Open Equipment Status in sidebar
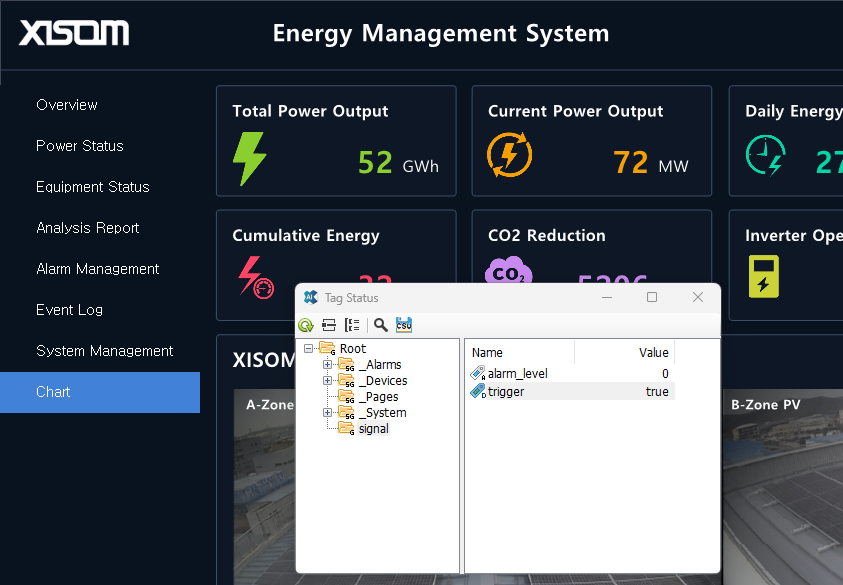 point(92,187)
